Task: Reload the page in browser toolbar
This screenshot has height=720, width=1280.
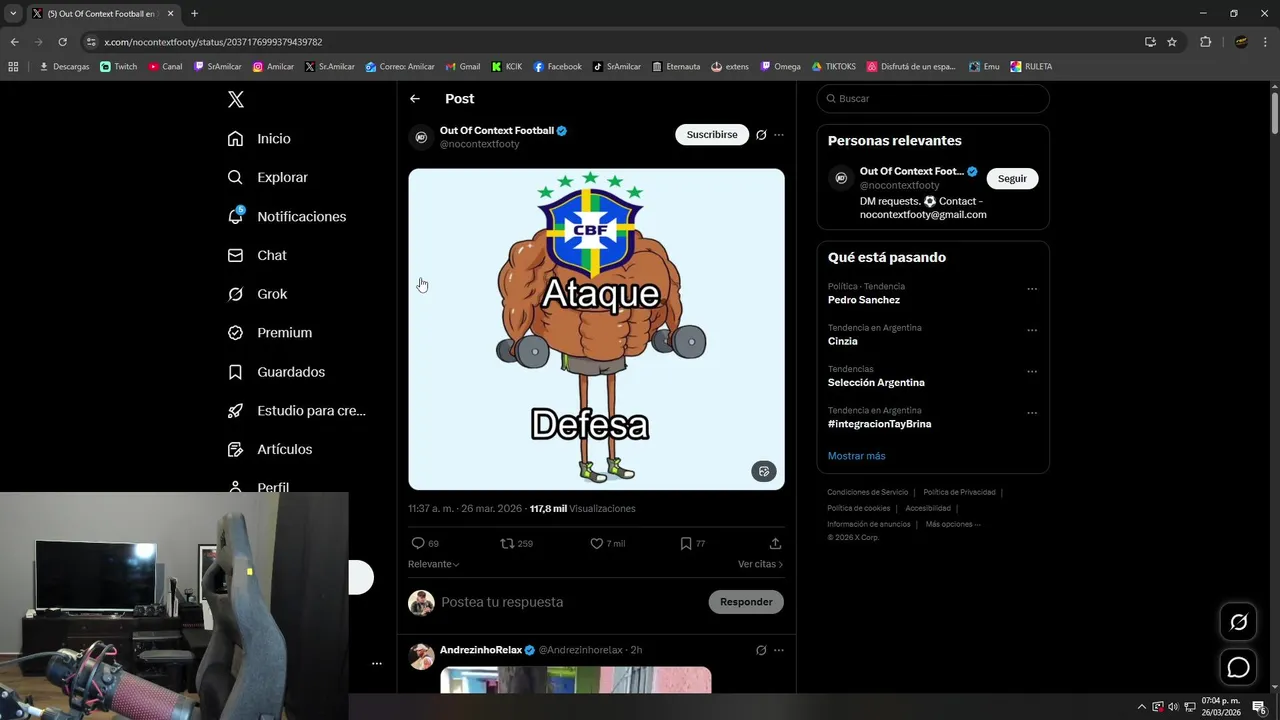Action: 62,42
